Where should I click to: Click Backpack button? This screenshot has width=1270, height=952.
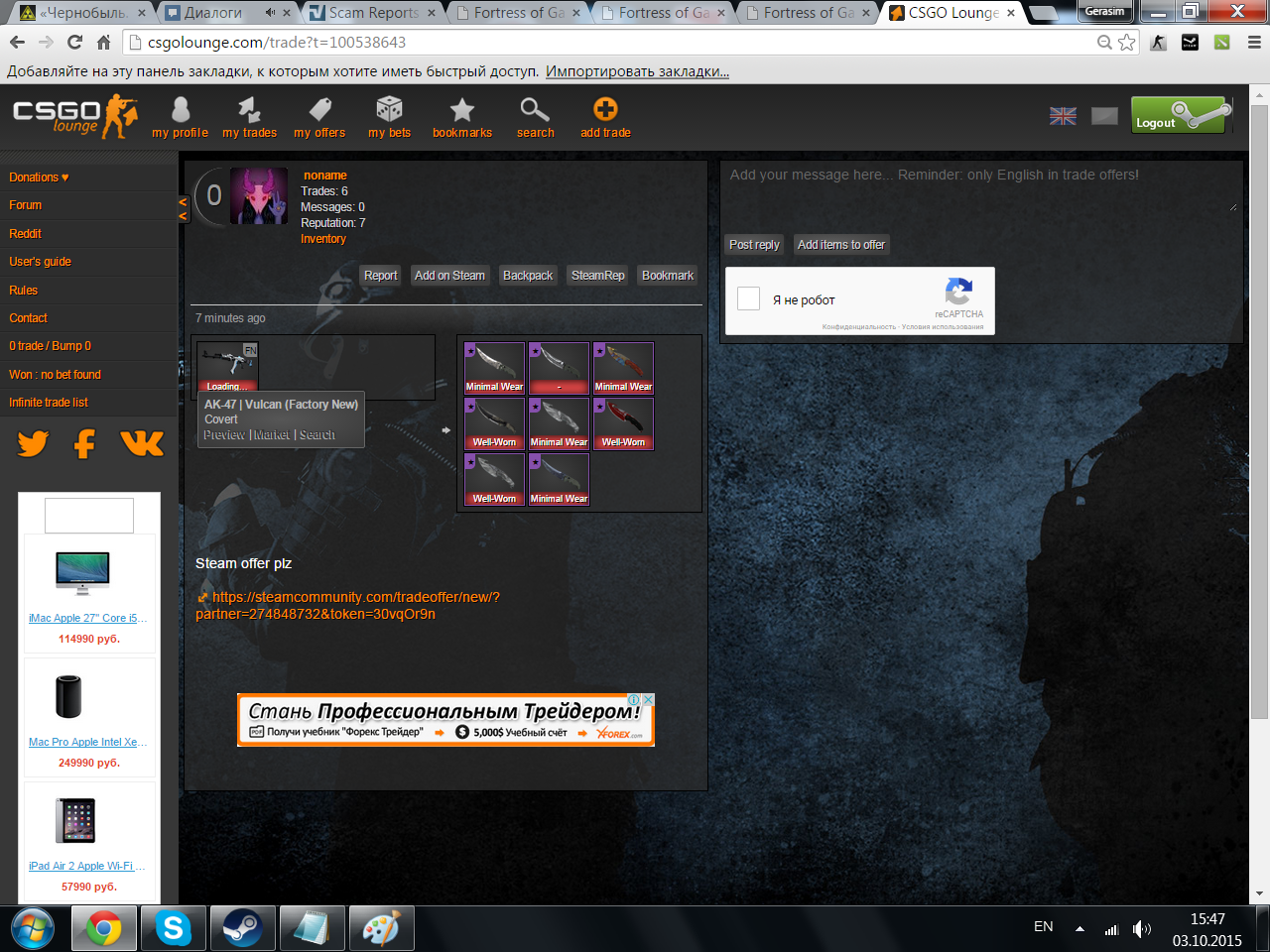click(x=528, y=276)
